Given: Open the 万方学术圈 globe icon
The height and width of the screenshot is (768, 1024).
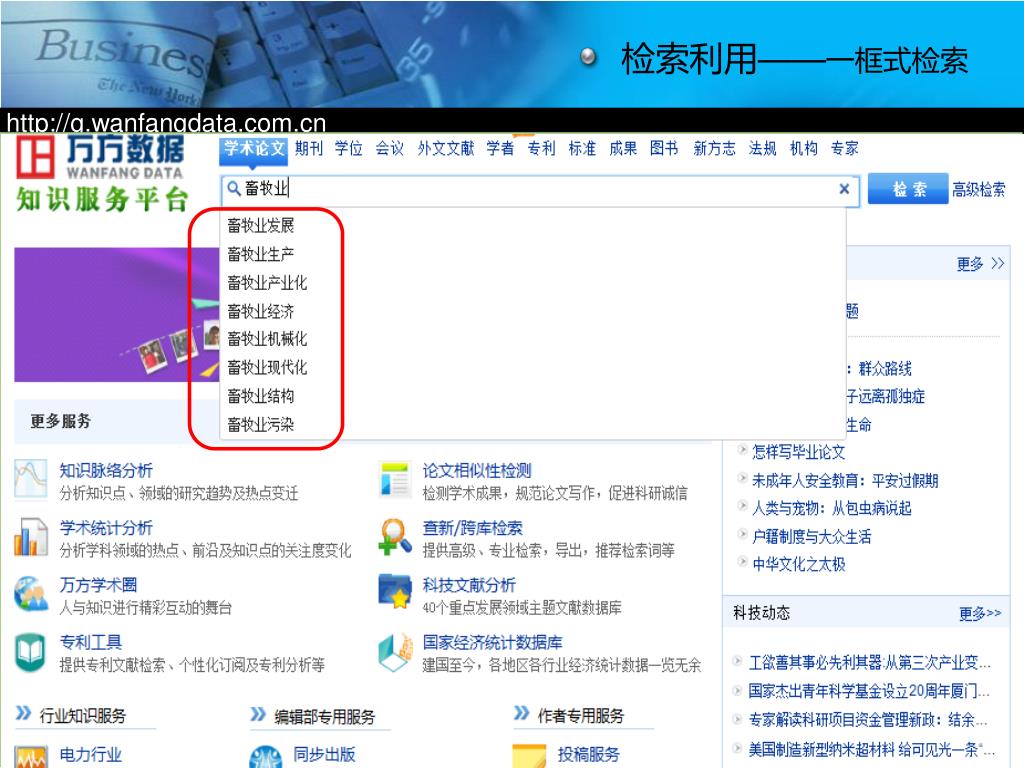Looking at the screenshot, I should tap(31, 594).
